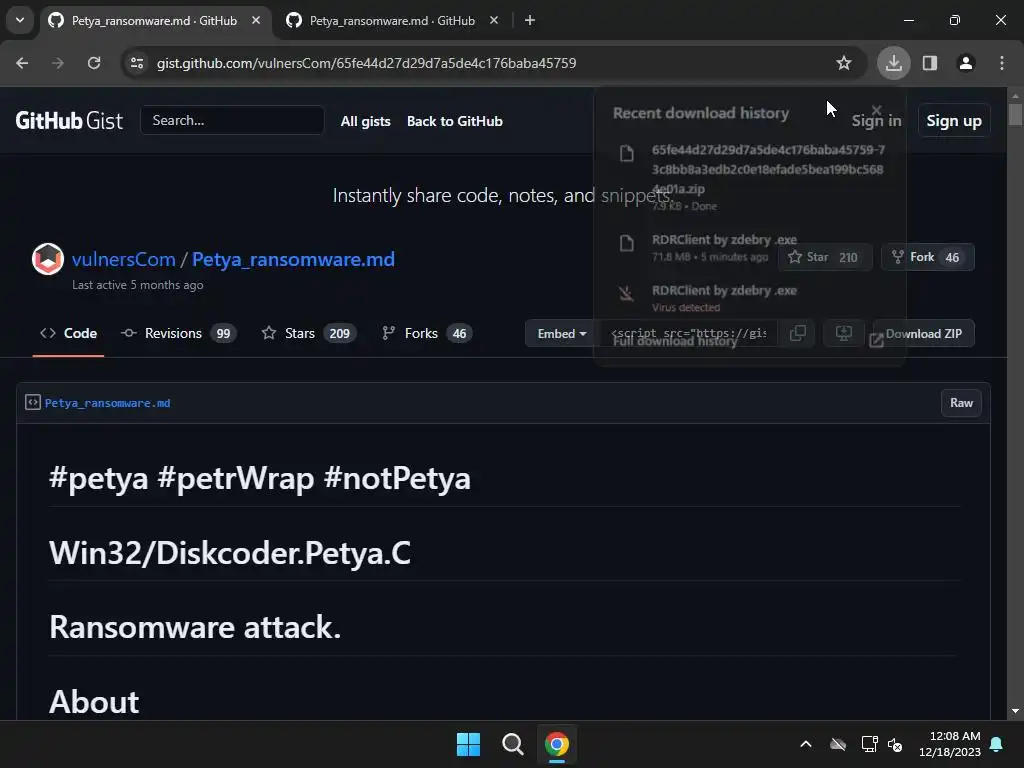Open the tab search dropdown arrow
The image size is (1024, 768).
pyautogui.click(x=20, y=20)
